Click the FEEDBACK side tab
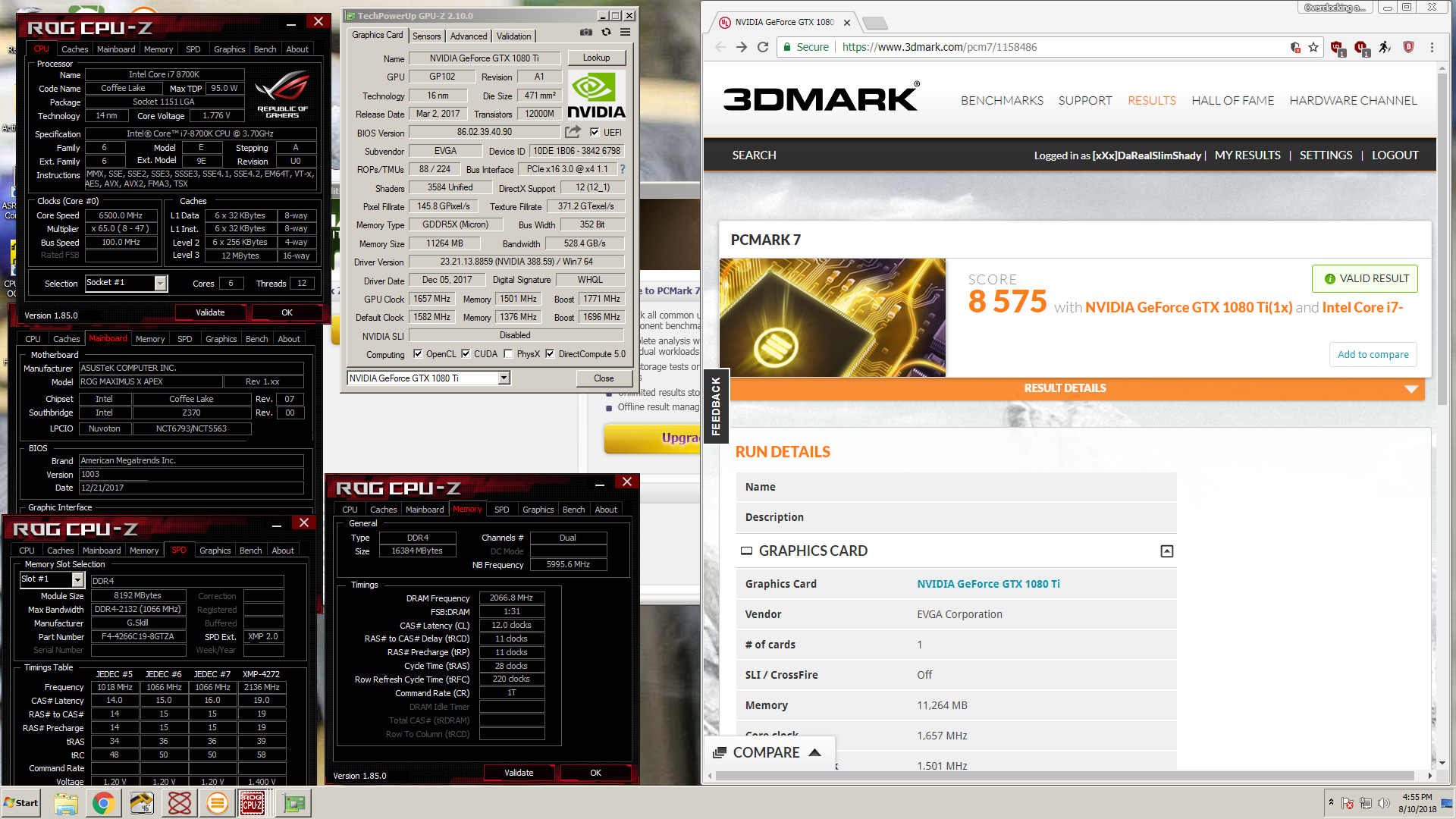 tap(716, 406)
